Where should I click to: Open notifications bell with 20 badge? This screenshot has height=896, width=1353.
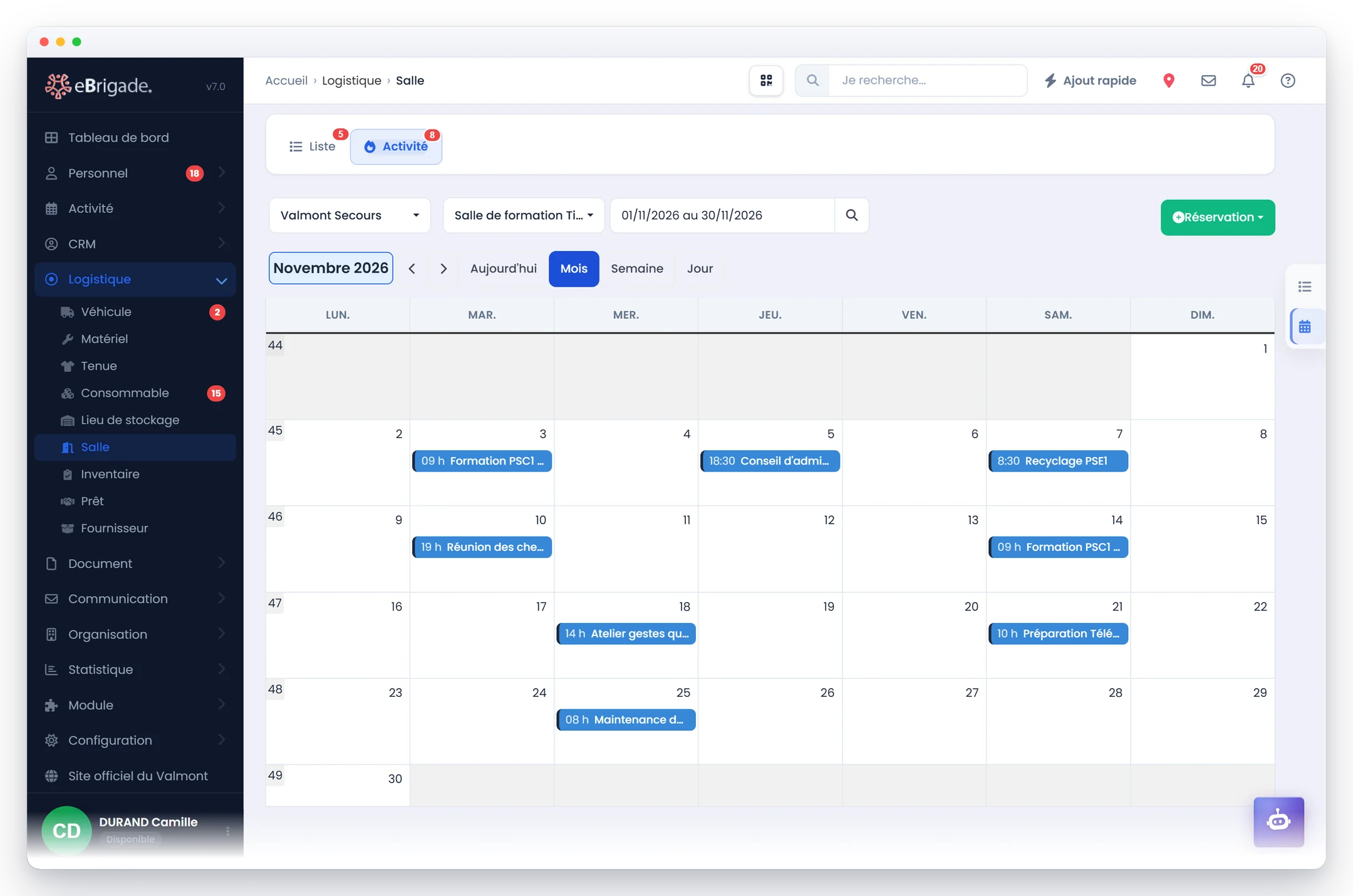click(1248, 80)
